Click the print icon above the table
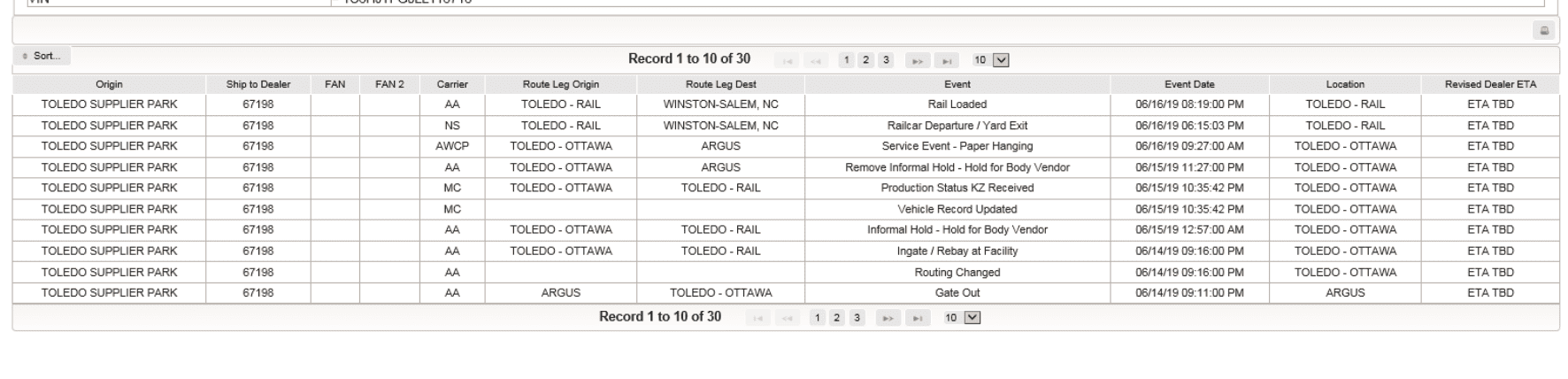 coord(1544,31)
